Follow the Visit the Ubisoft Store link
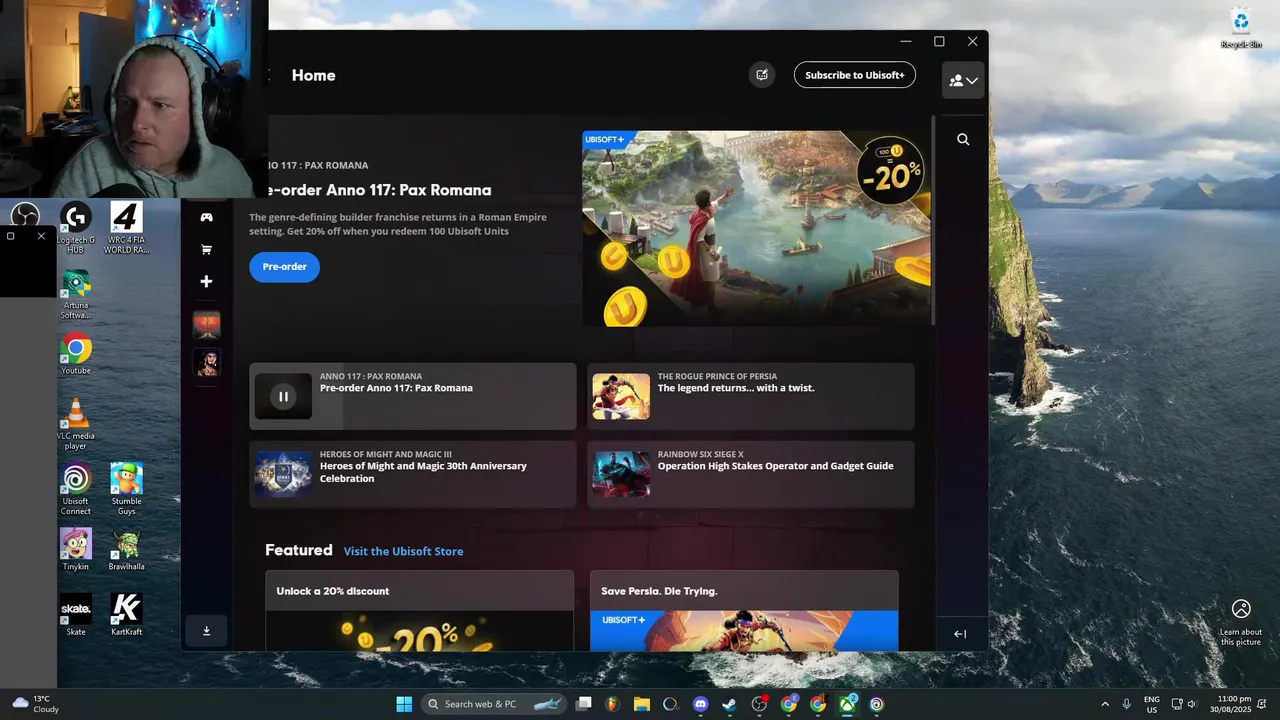The width and height of the screenshot is (1280, 720). (403, 551)
